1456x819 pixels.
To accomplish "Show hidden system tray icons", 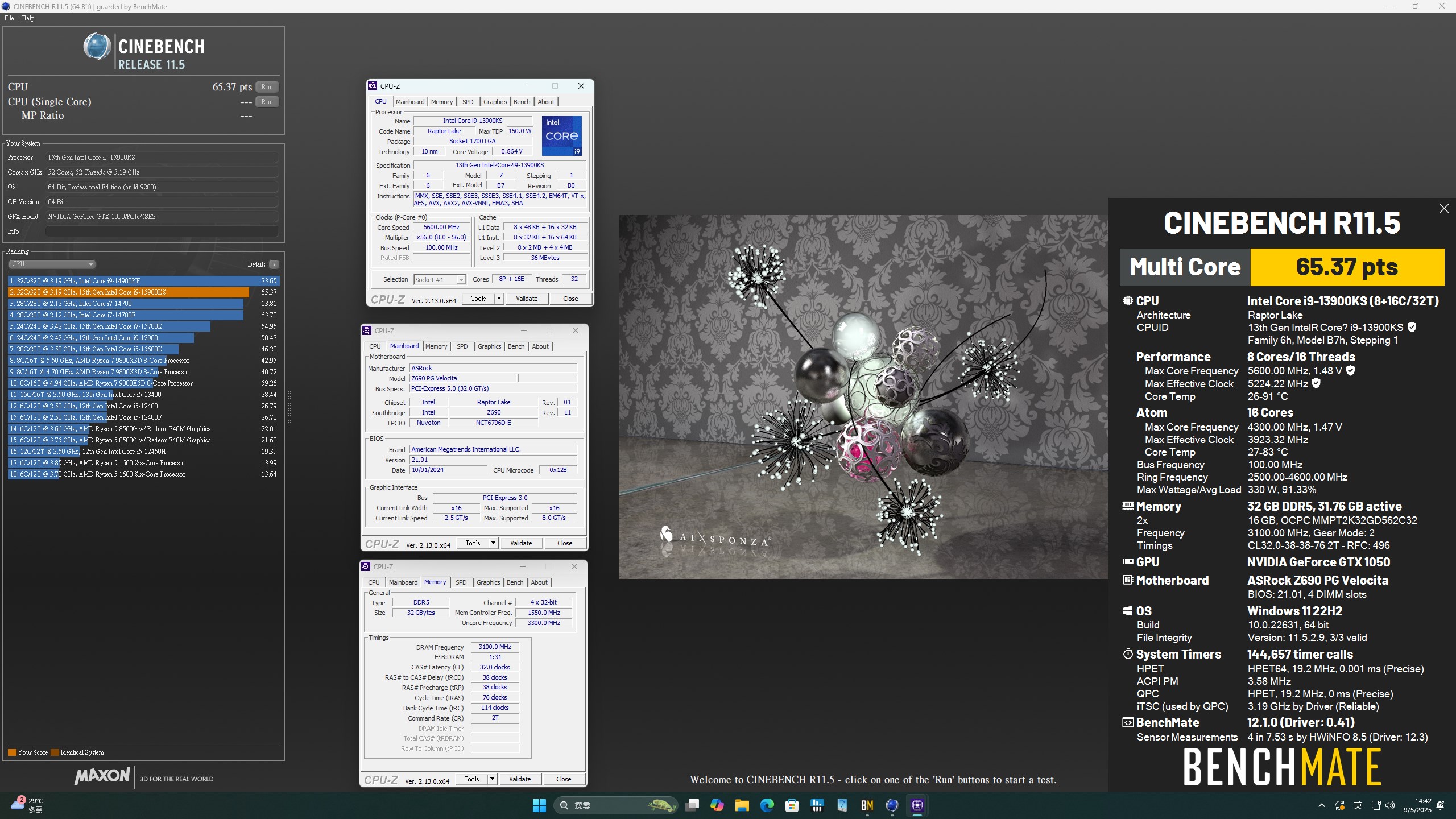I will [x=1322, y=805].
